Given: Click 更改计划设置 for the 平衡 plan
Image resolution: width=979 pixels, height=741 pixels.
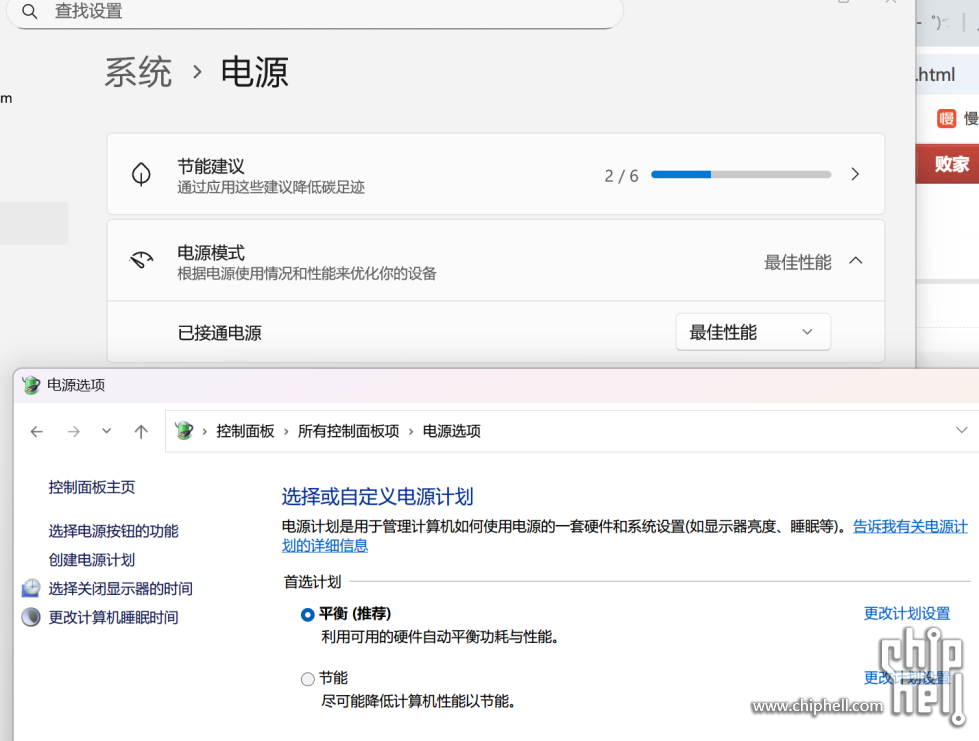Looking at the screenshot, I should click(x=906, y=613).
